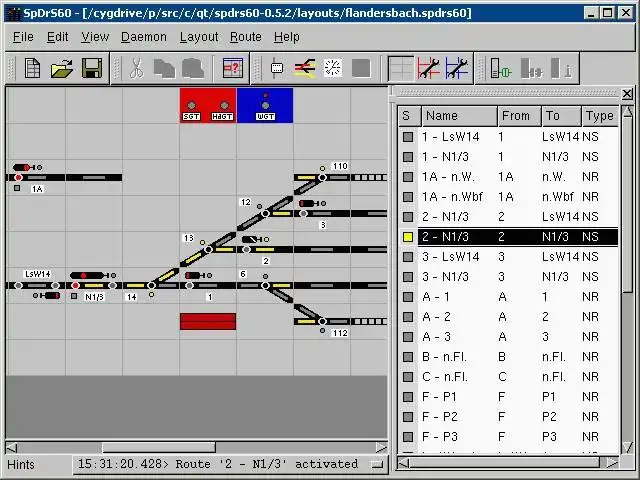Select the red wrench edit tool
The height and width of the screenshot is (480, 640).
click(429, 68)
